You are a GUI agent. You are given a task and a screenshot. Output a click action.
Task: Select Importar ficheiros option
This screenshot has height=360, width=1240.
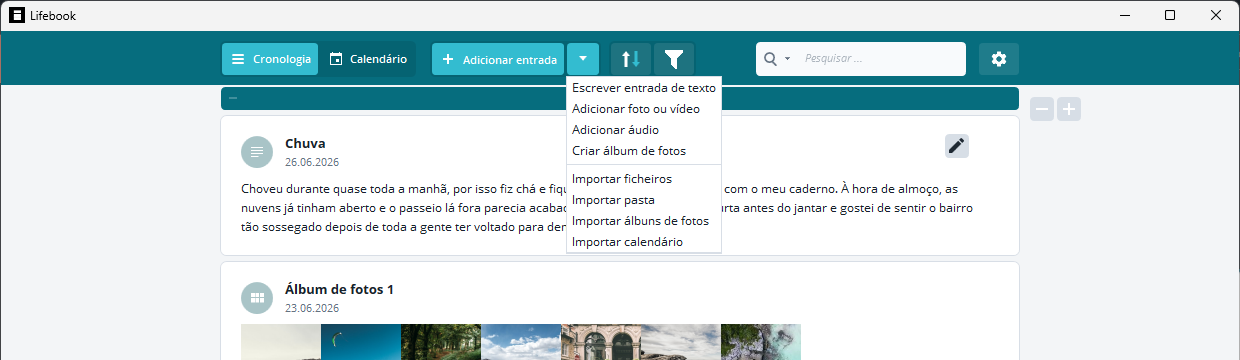point(643,179)
